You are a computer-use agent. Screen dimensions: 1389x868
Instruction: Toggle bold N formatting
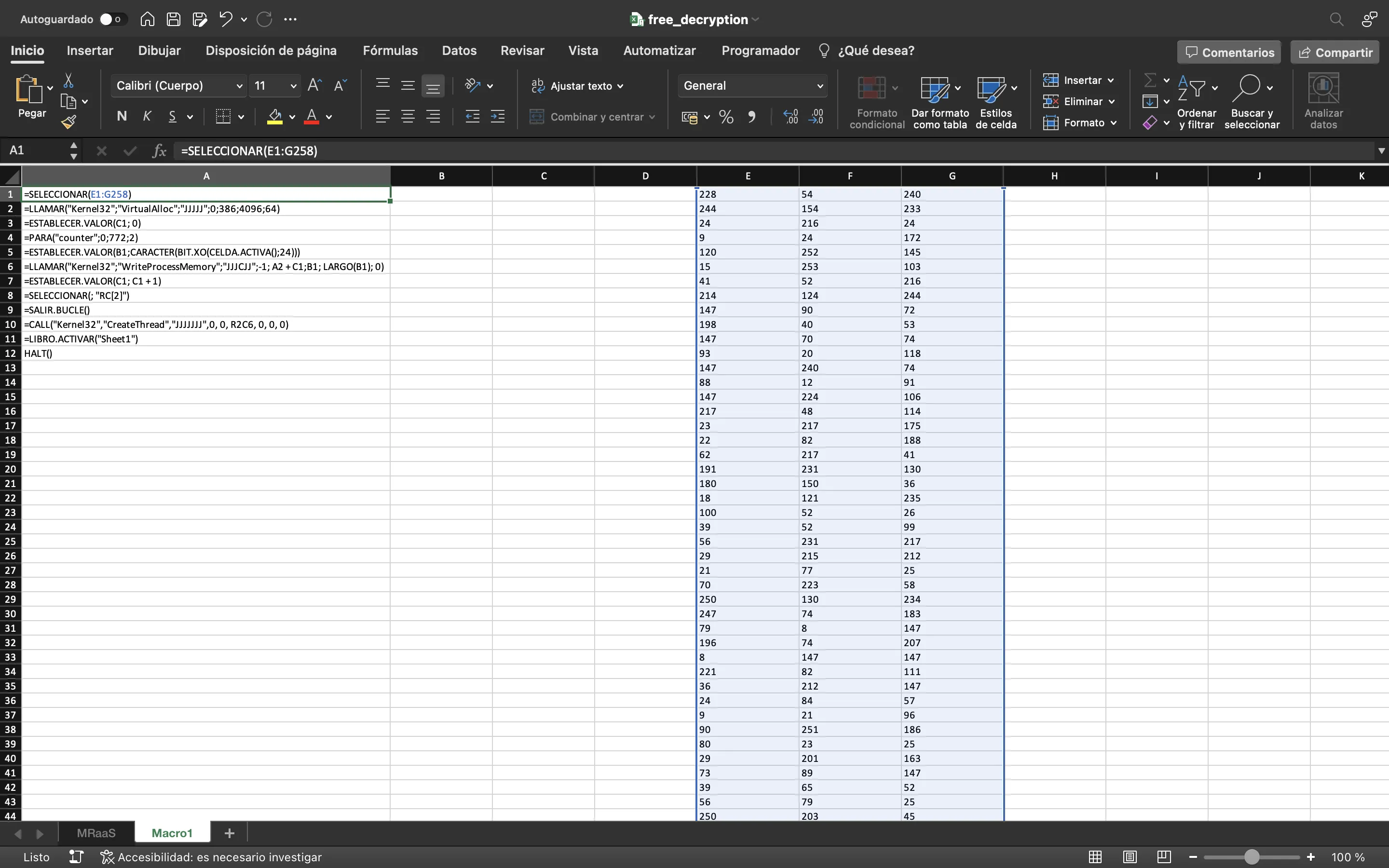click(122, 117)
